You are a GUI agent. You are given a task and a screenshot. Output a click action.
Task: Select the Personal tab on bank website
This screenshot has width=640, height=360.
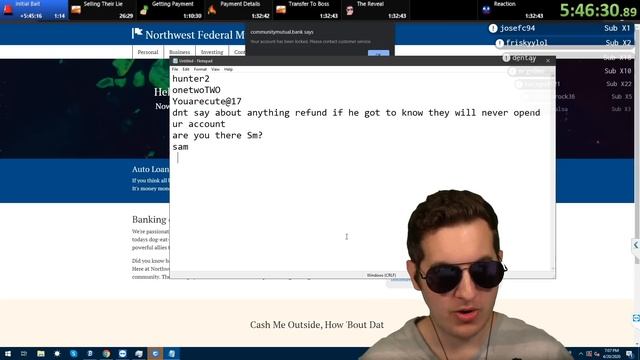pos(148,52)
